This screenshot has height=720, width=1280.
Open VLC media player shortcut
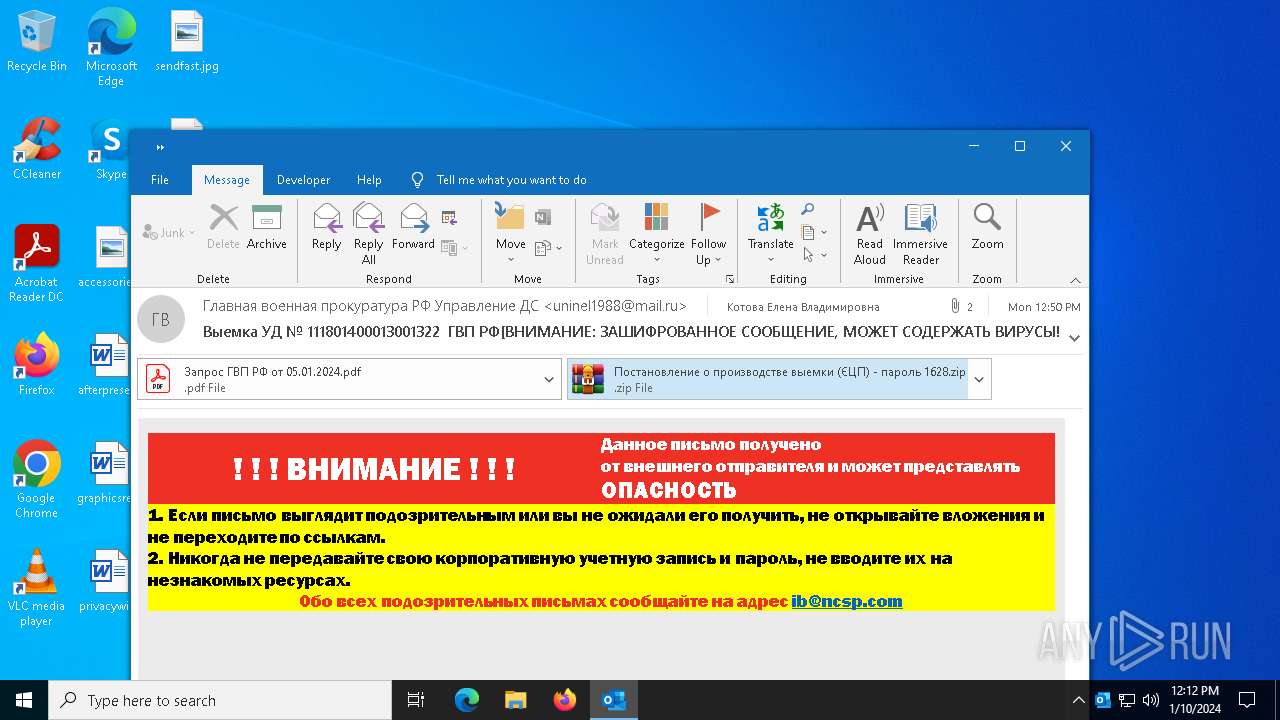(37, 588)
